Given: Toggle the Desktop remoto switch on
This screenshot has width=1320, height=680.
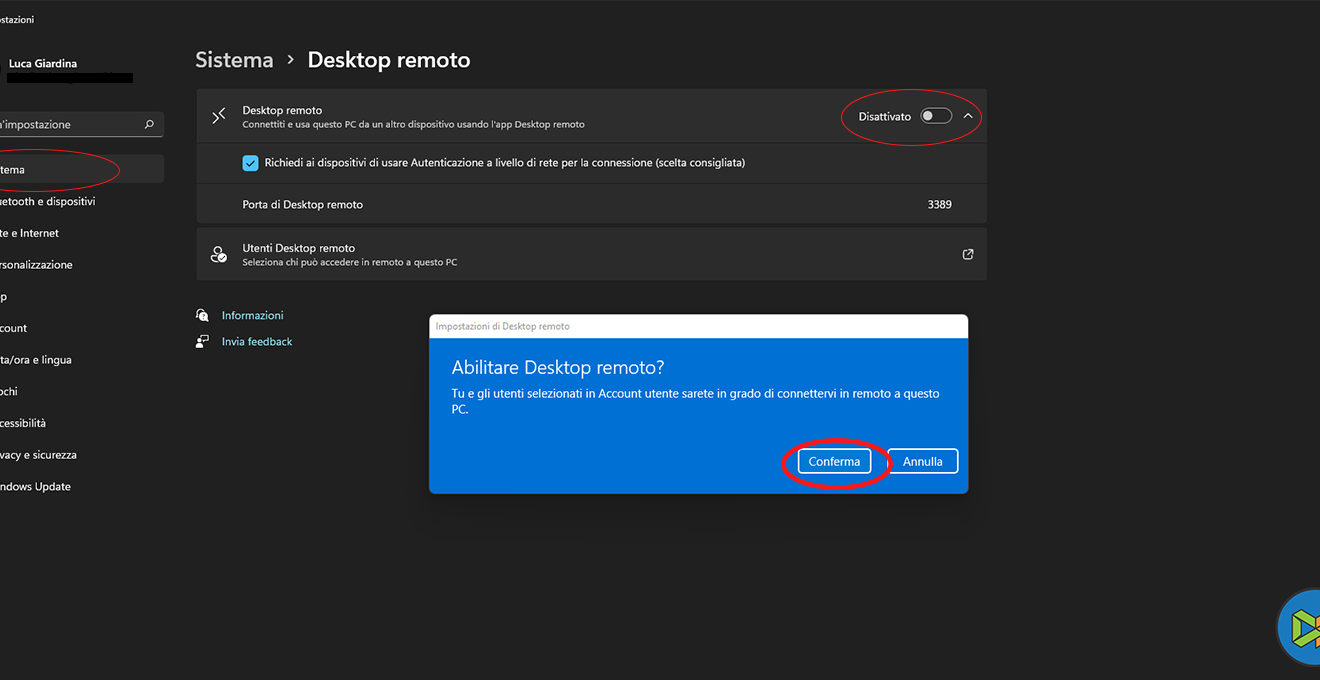Looking at the screenshot, I should point(935,116).
